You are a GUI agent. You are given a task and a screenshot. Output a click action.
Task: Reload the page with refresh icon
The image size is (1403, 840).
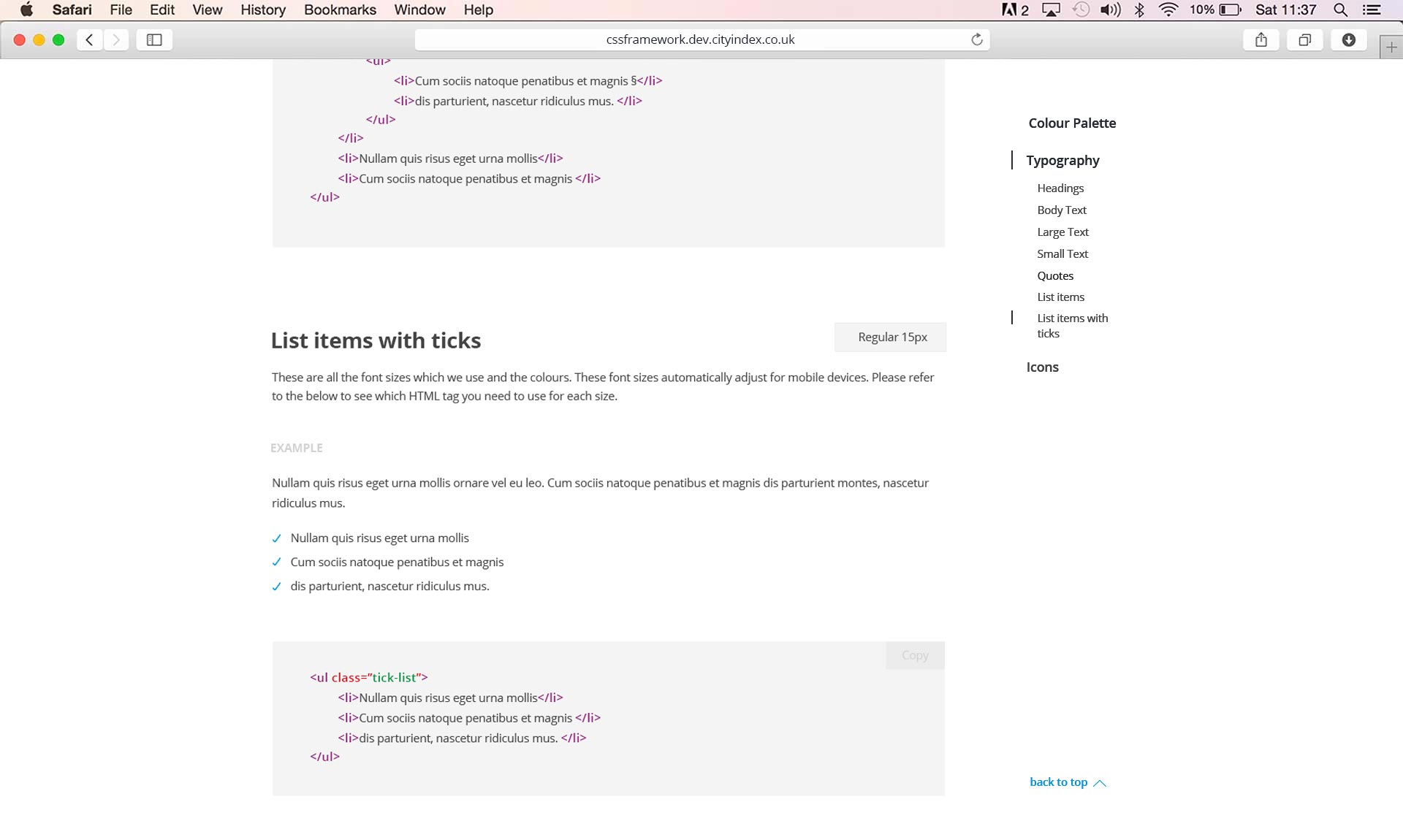click(976, 39)
